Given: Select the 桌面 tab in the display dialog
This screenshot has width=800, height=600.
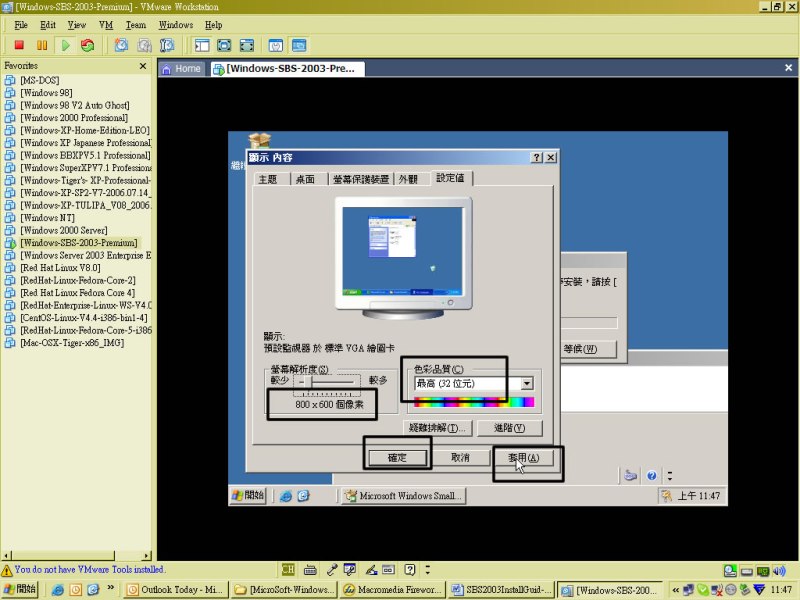Looking at the screenshot, I should (x=305, y=179).
